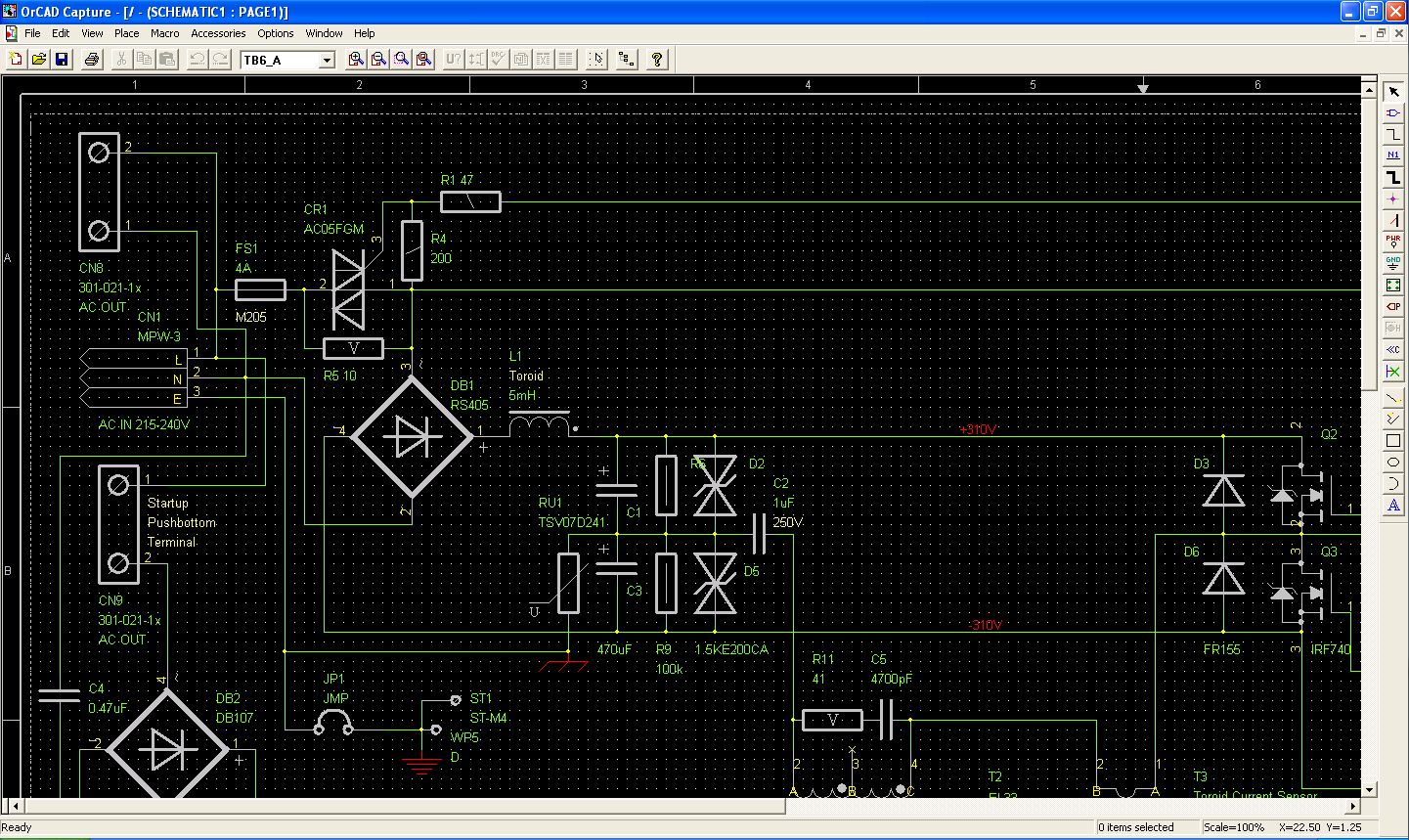
Task: Open the Place menu
Action: click(126, 33)
